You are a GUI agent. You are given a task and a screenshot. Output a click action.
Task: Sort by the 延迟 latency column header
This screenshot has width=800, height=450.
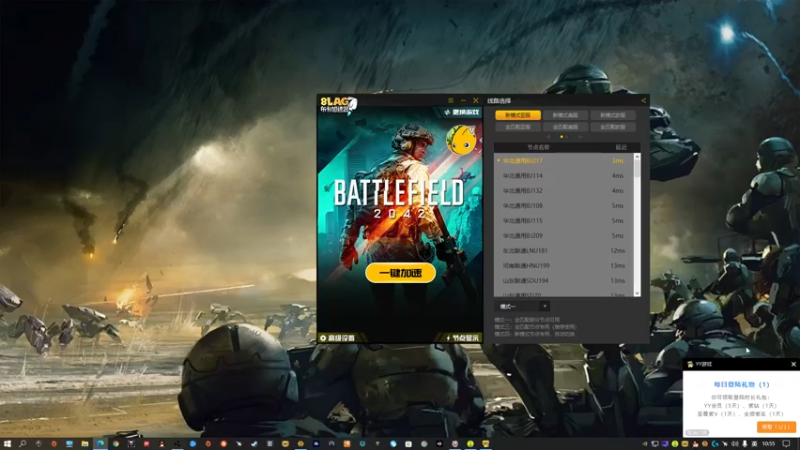tap(620, 147)
